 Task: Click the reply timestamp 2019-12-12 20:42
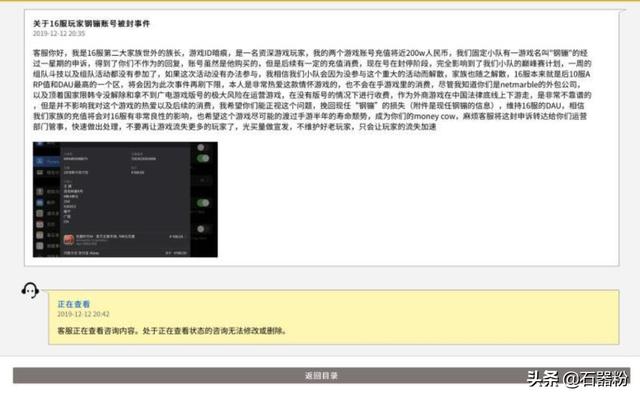pyautogui.click(x=83, y=314)
